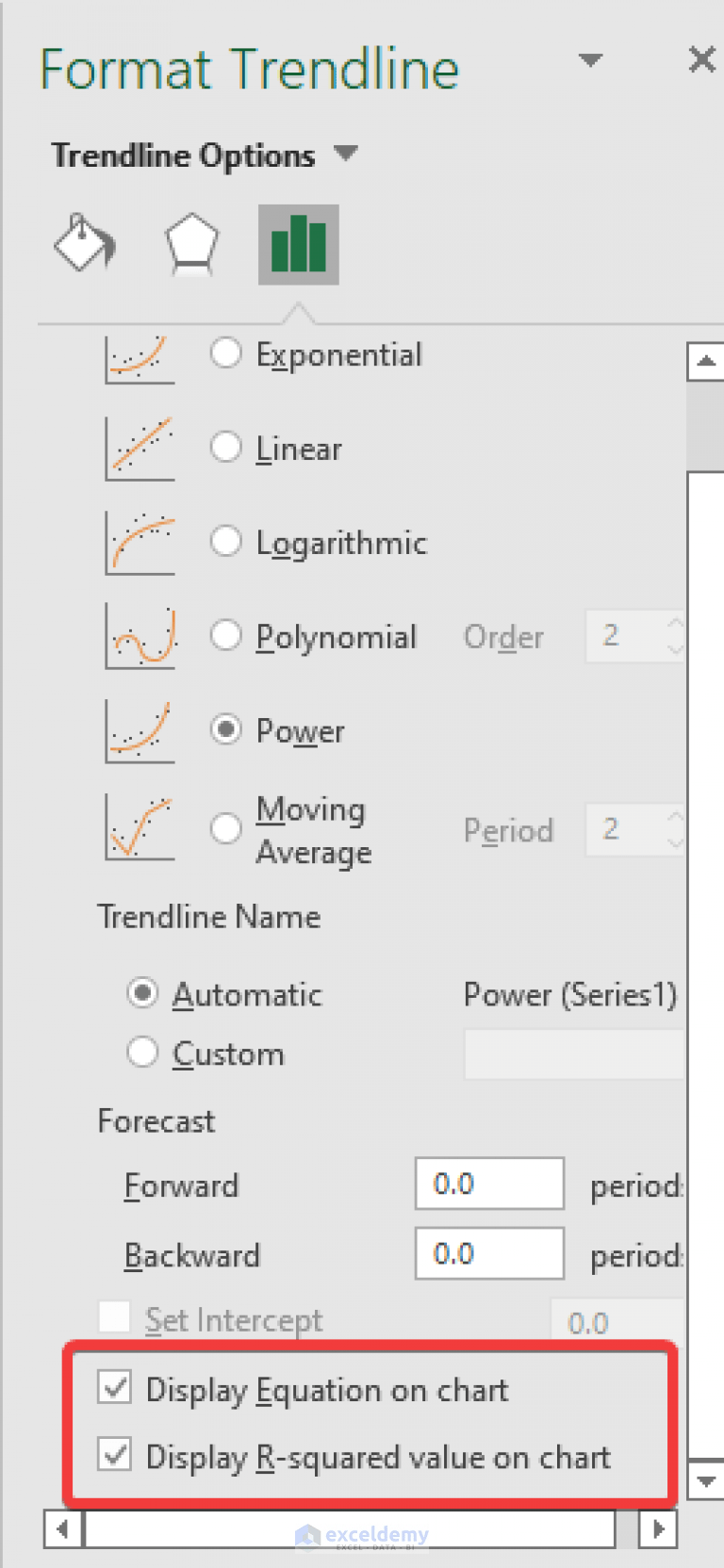Click the Linear trendline graph icon

pos(140,447)
